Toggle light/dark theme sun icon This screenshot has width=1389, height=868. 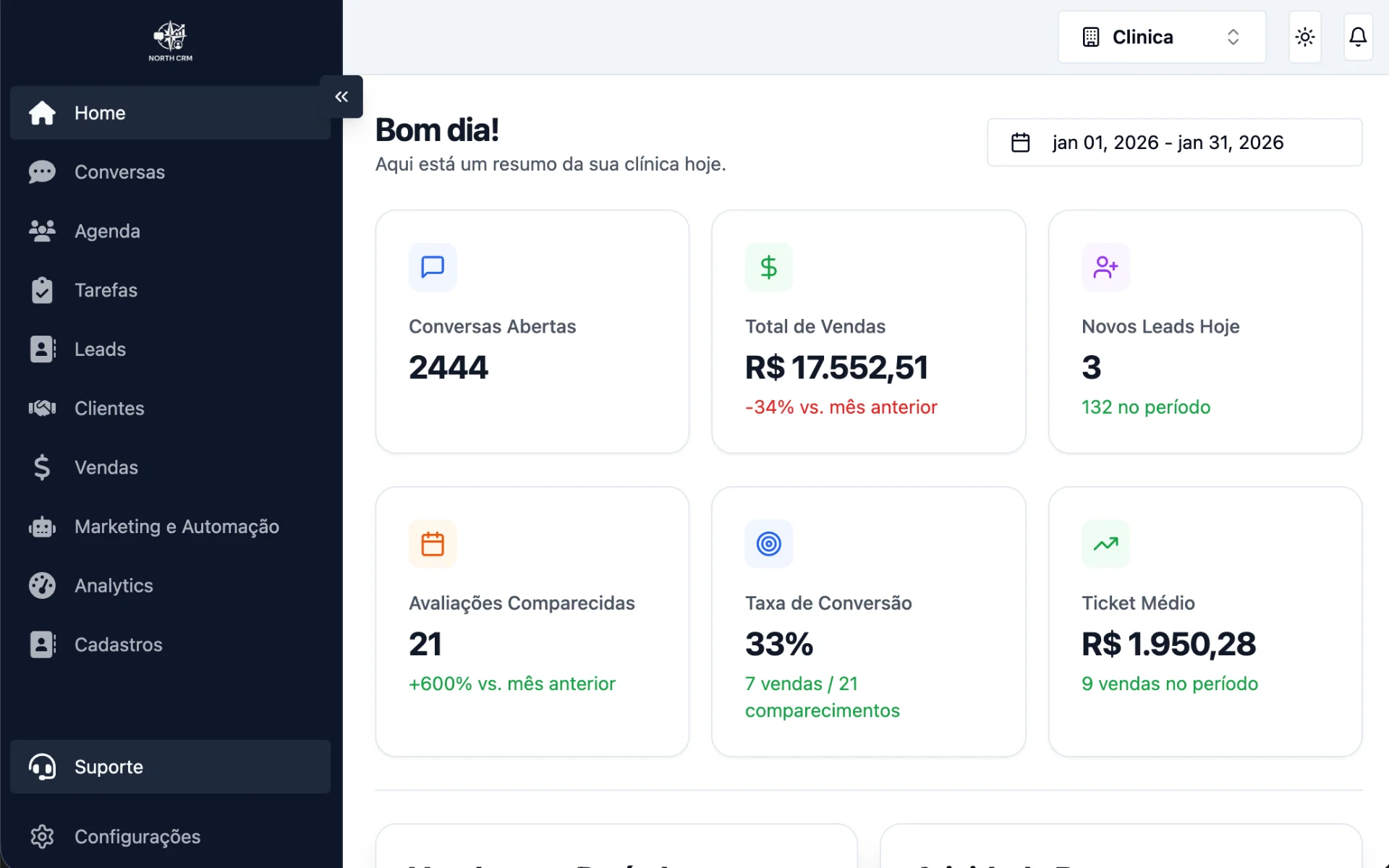tap(1304, 37)
